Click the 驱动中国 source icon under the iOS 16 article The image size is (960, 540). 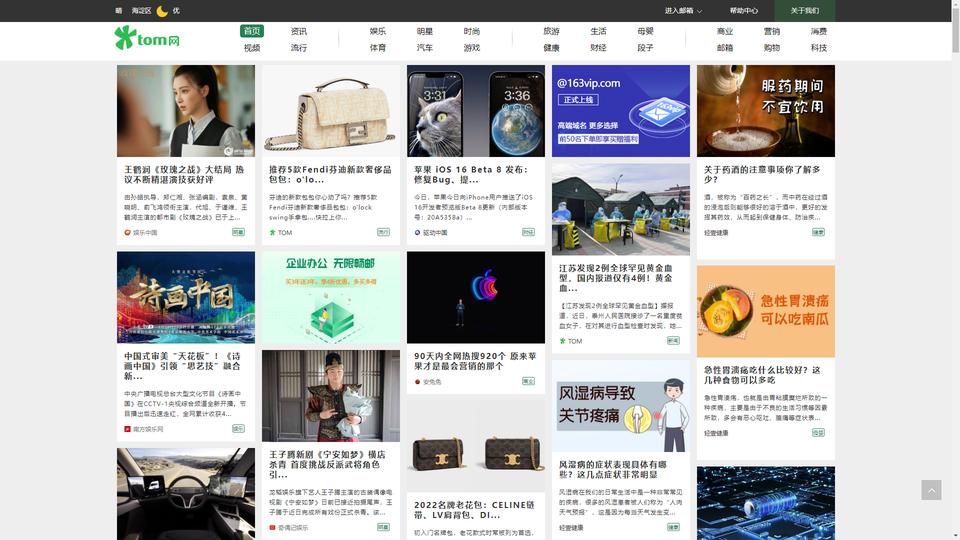(x=418, y=233)
